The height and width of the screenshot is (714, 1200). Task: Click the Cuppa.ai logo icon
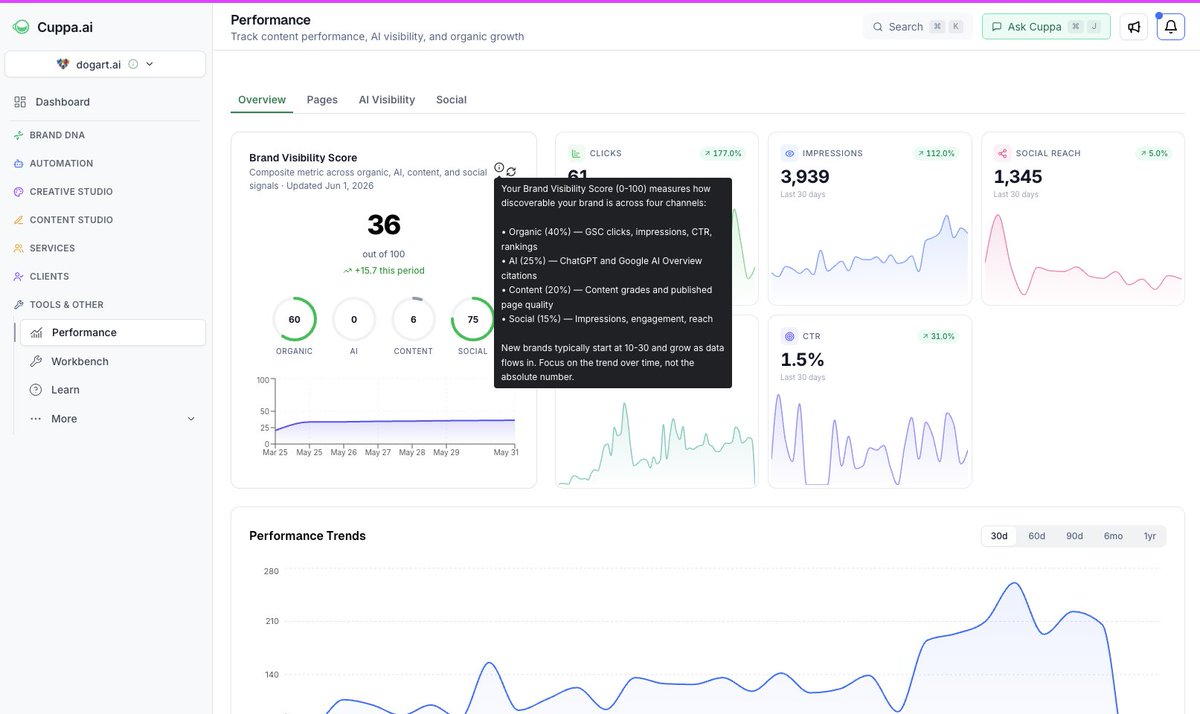(x=21, y=27)
